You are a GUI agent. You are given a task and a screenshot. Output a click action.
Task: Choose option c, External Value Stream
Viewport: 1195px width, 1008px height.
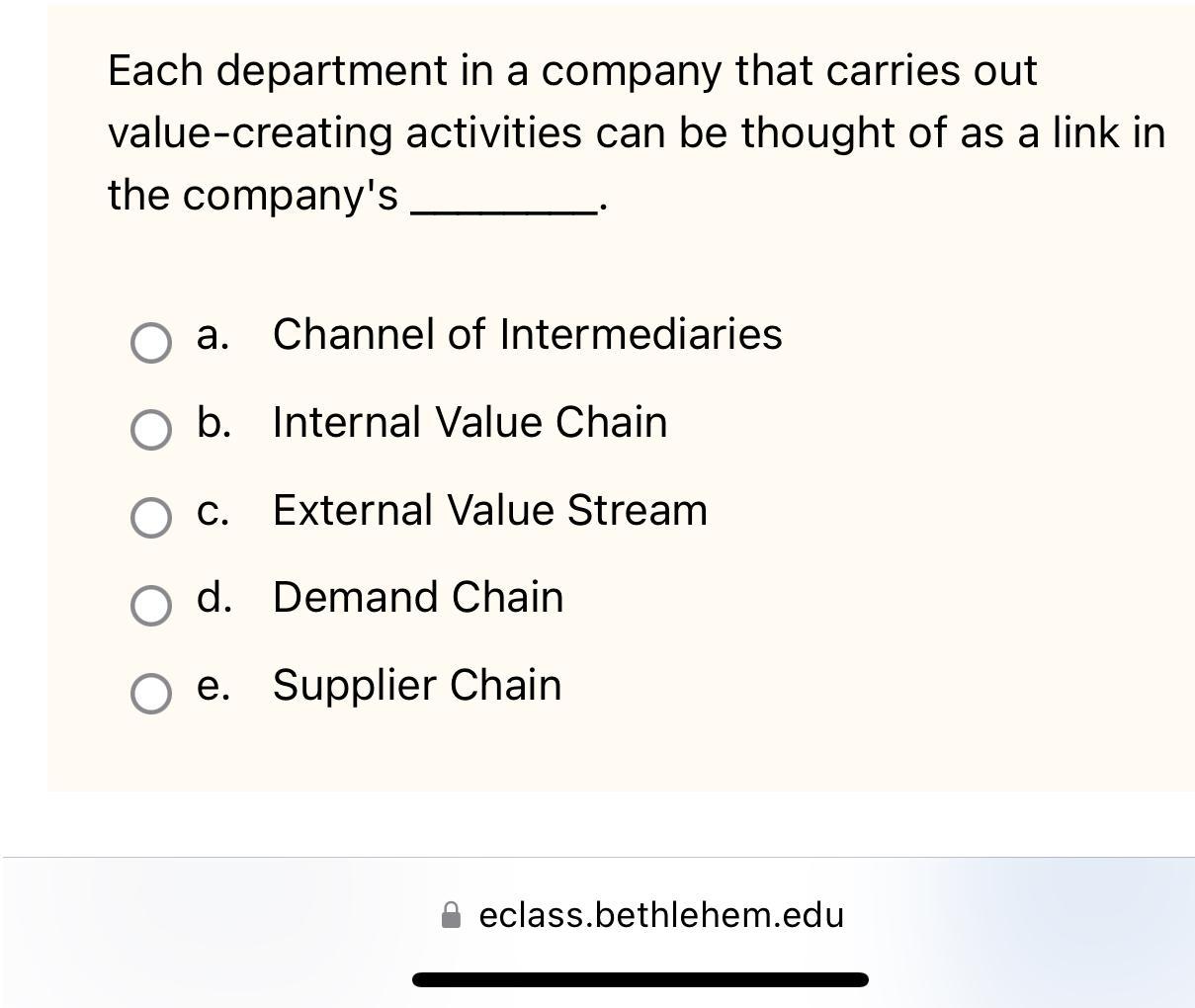tap(150, 517)
